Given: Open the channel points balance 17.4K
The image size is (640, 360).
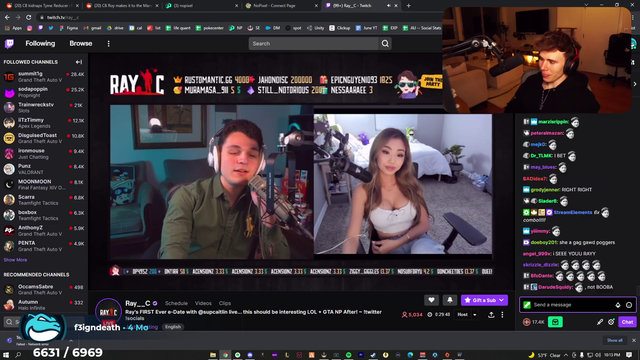Looking at the screenshot, I should click(x=534, y=322).
